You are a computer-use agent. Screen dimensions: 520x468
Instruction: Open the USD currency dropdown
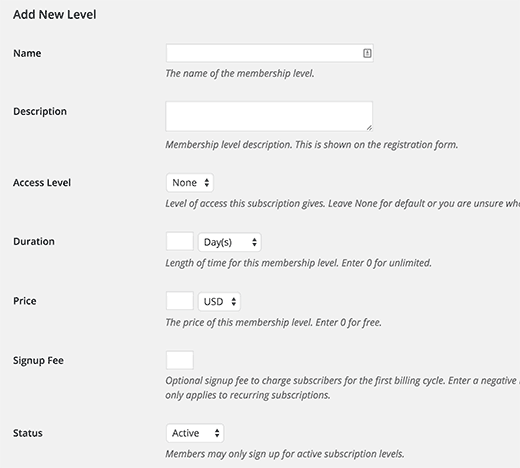coord(219,302)
